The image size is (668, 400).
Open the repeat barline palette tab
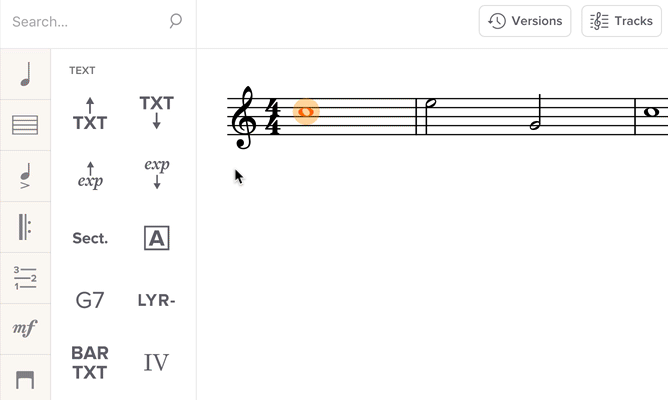point(25,227)
